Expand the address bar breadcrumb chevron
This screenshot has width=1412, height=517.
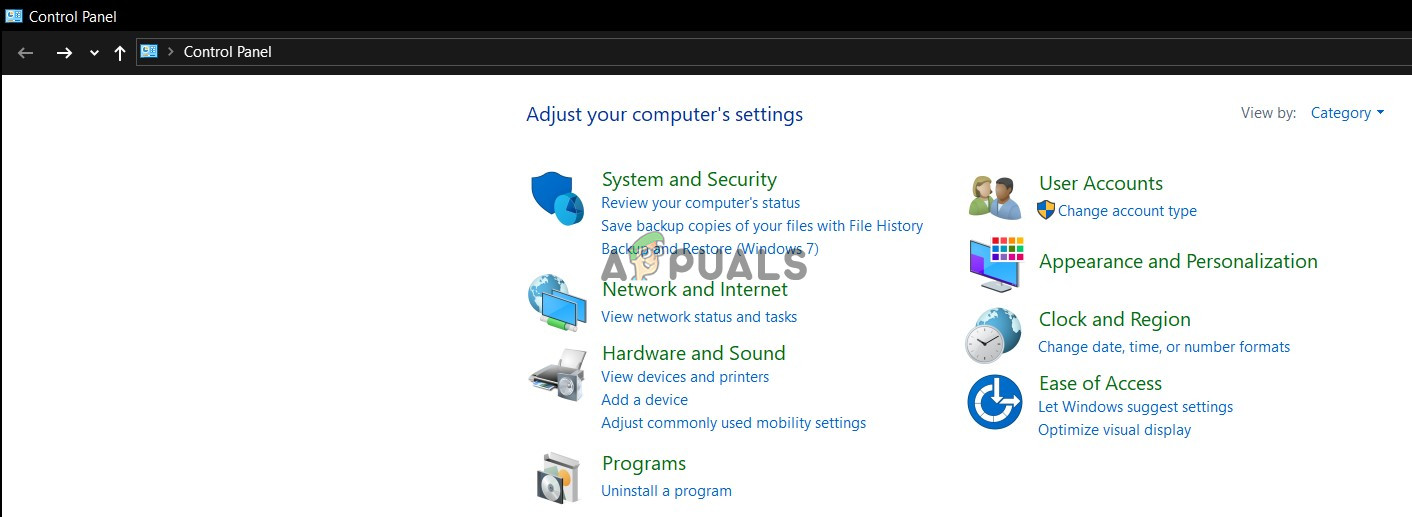pos(171,52)
